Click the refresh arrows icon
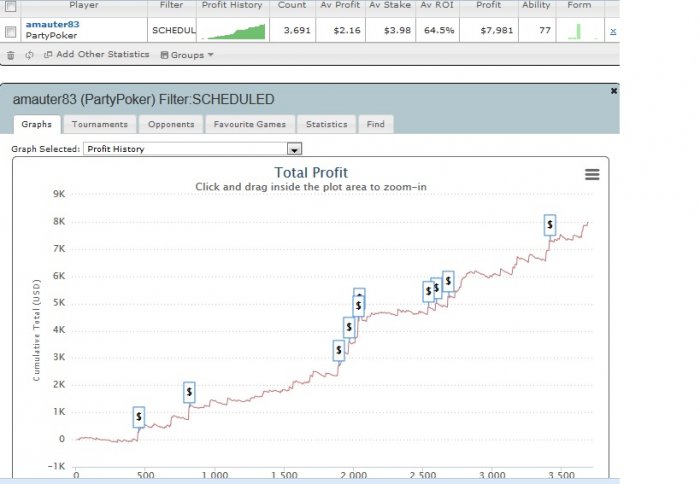 pyautogui.click(x=29, y=55)
